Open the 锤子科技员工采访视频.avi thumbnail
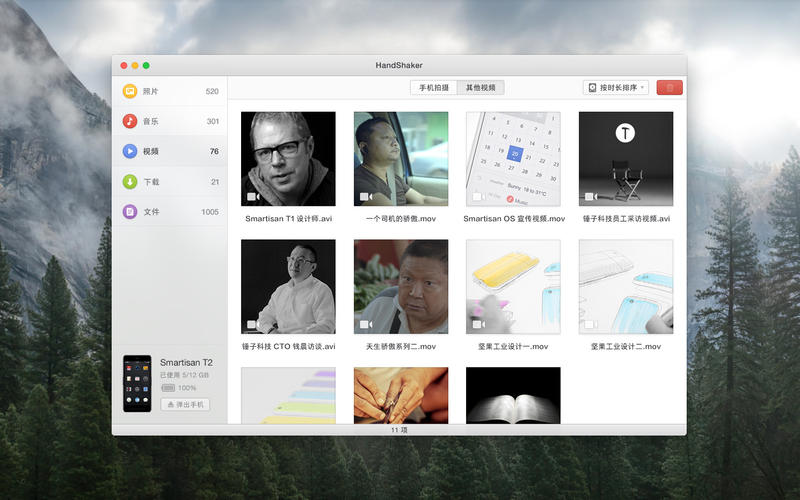 coord(626,158)
